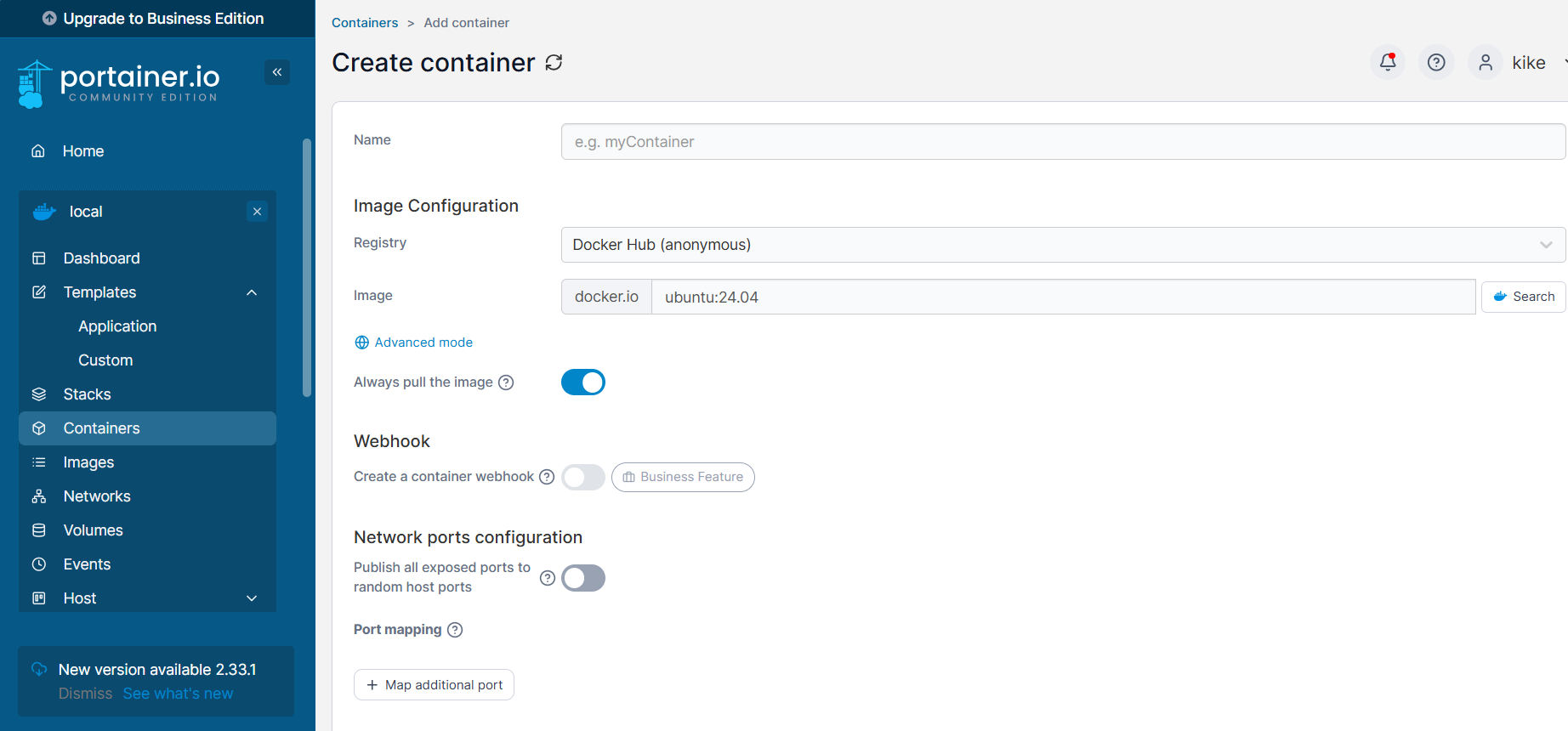Viewport: 1568px width, 731px height.
Task: Open Stacks in the sidebar
Action: click(87, 394)
